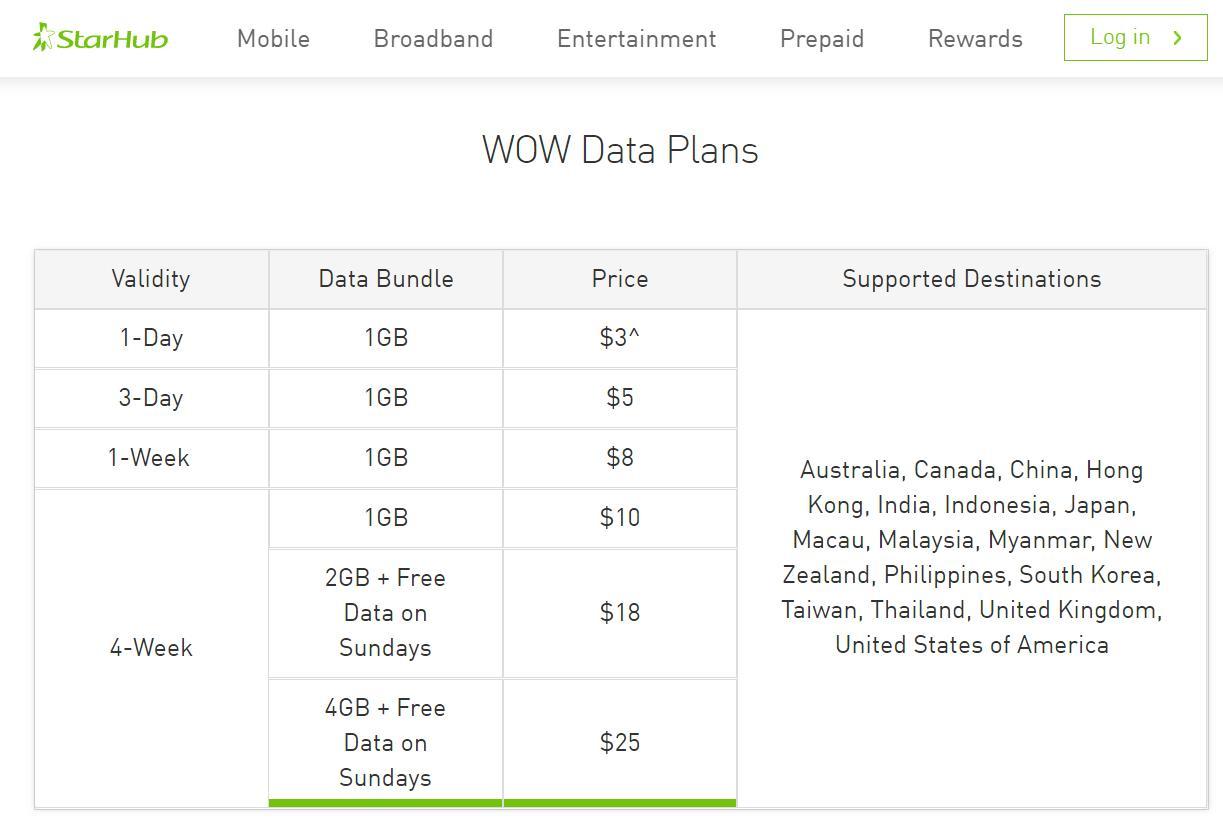This screenshot has width=1223, height=831.
Task: Select the 3-Day validity cell
Action: tap(151, 398)
